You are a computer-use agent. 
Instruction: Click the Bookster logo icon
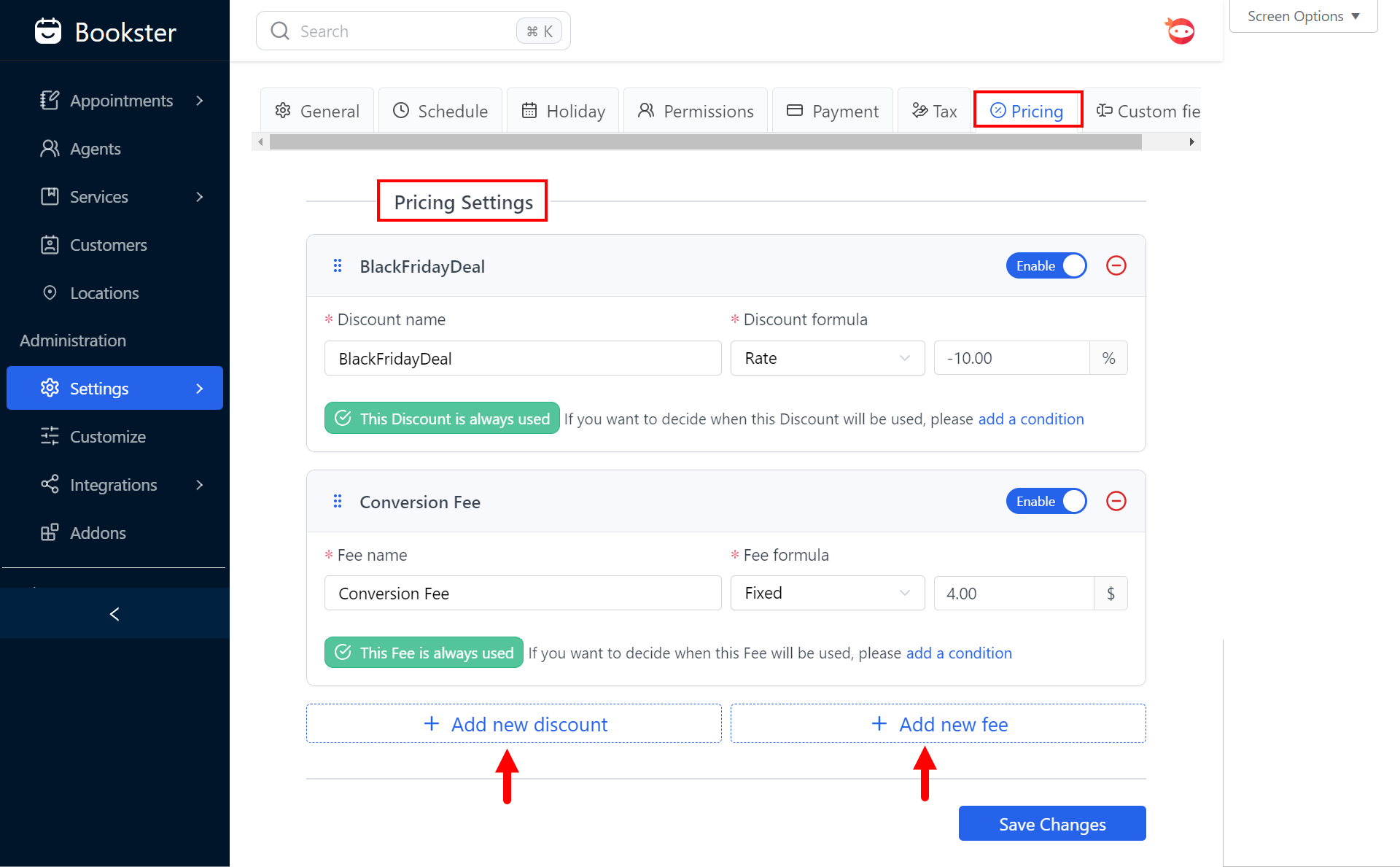click(48, 31)
